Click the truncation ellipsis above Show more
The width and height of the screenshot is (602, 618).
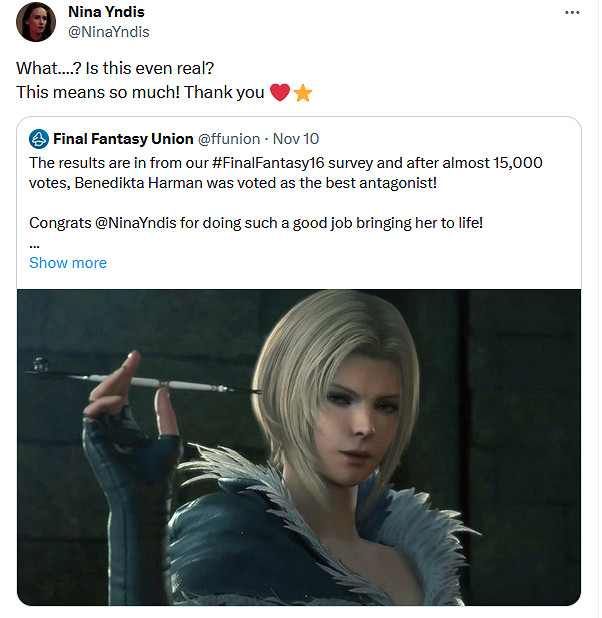[34, 245]
